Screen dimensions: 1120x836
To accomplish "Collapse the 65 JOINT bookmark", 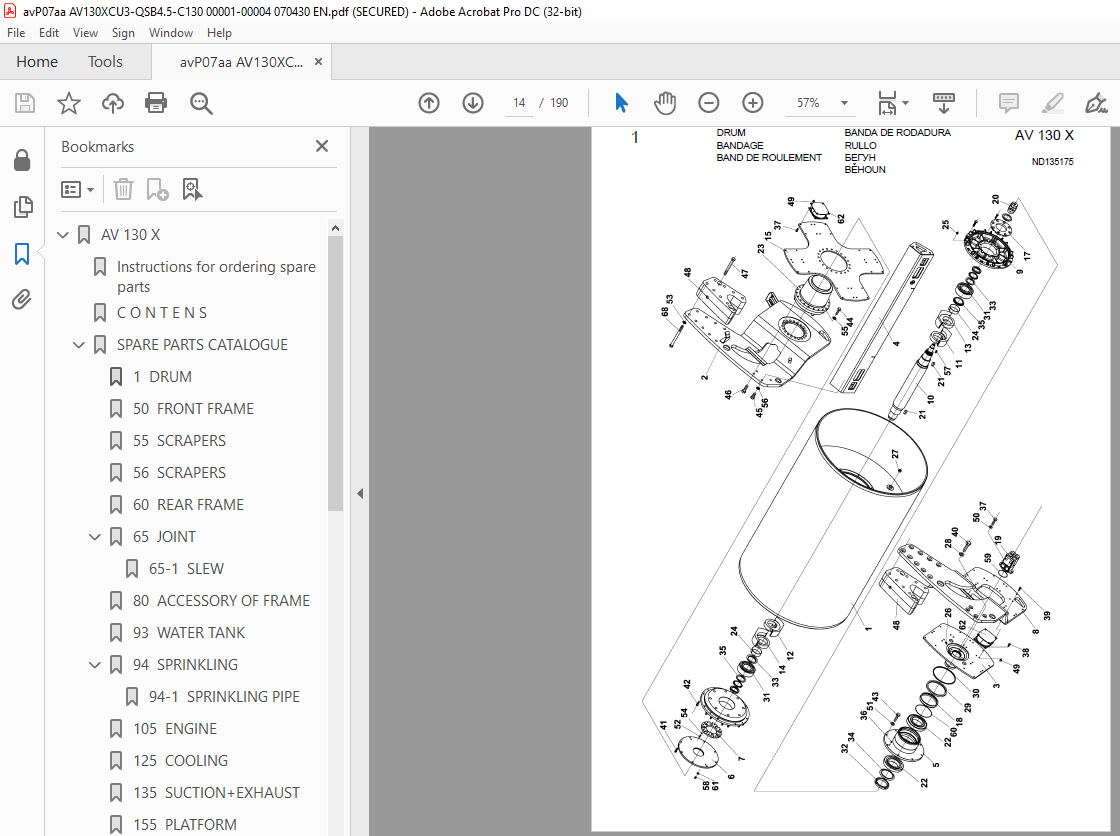I will (94, 537).
